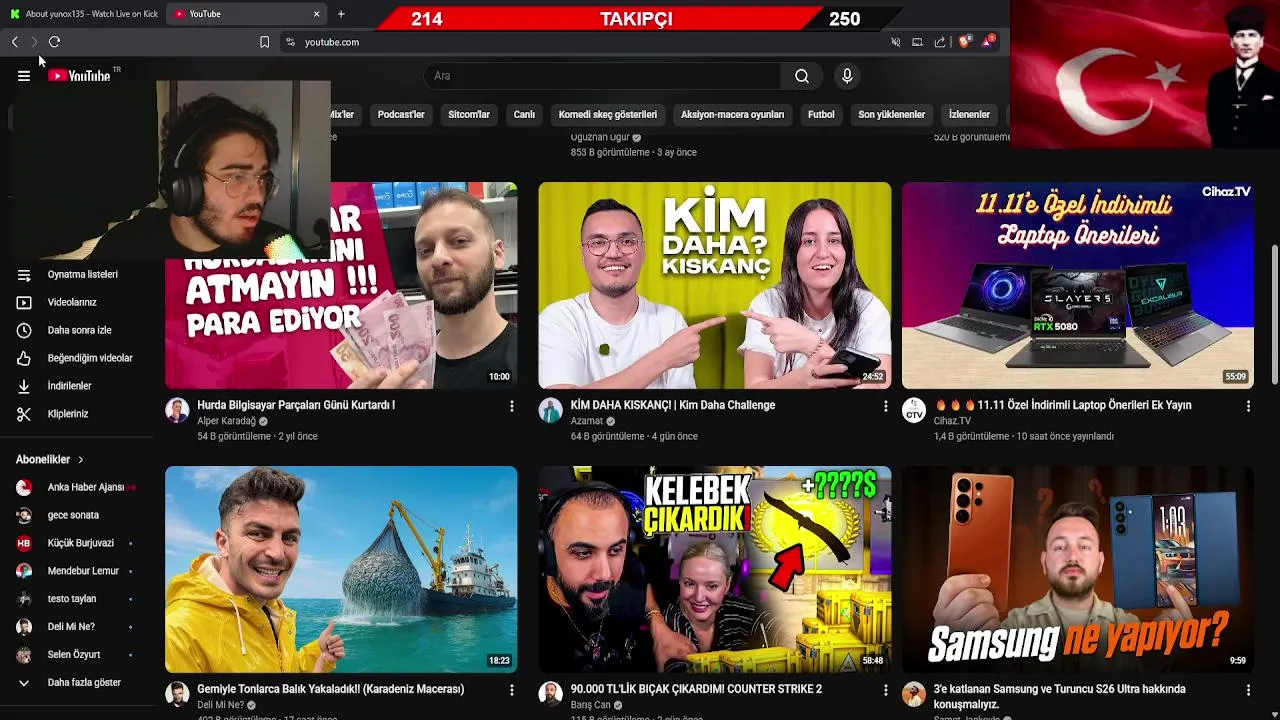
Task: Click the page vertical scrollbar
Action: (1274, 315)
